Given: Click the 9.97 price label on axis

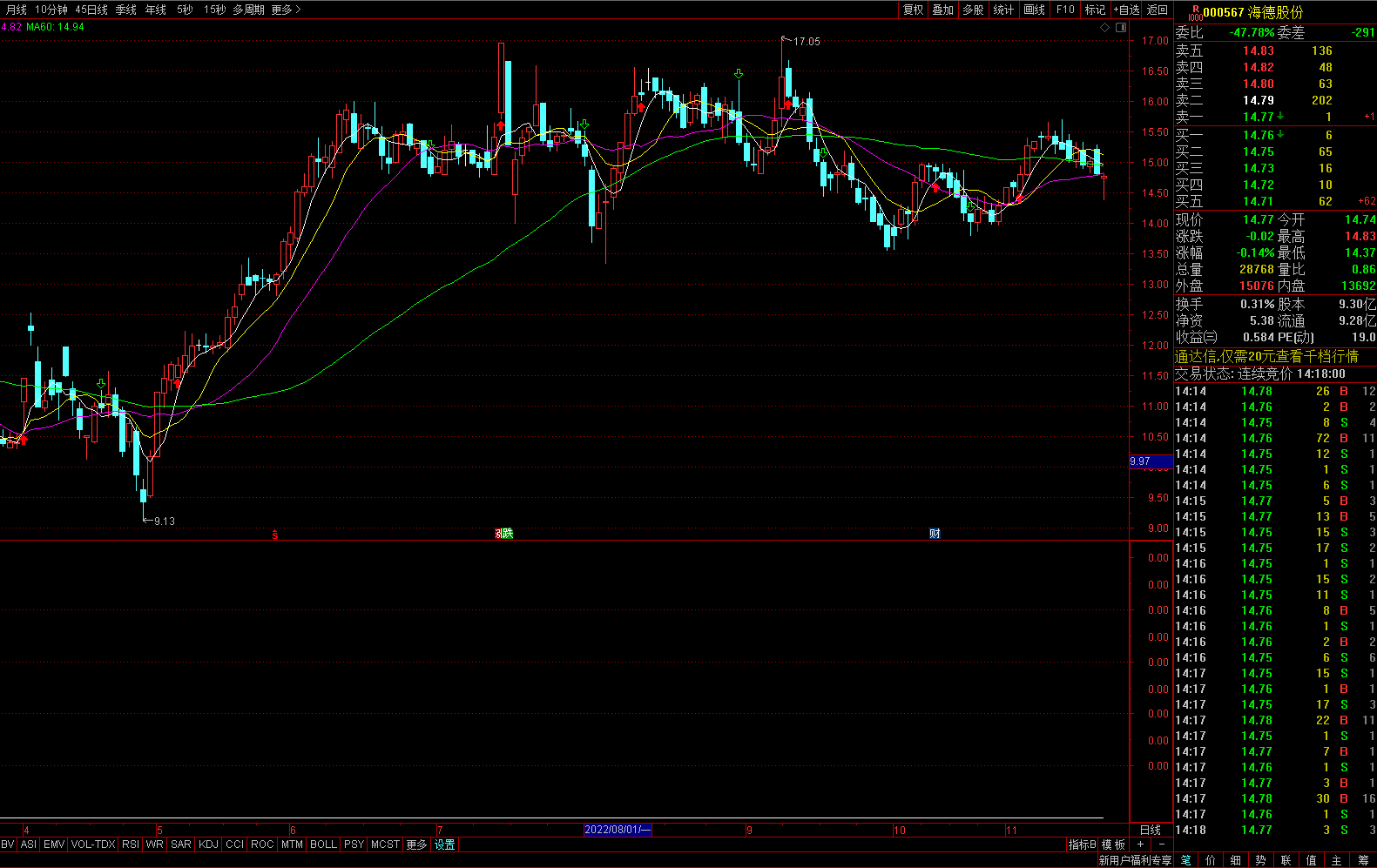Looking at the screenshot, I should click(1151, 461).
